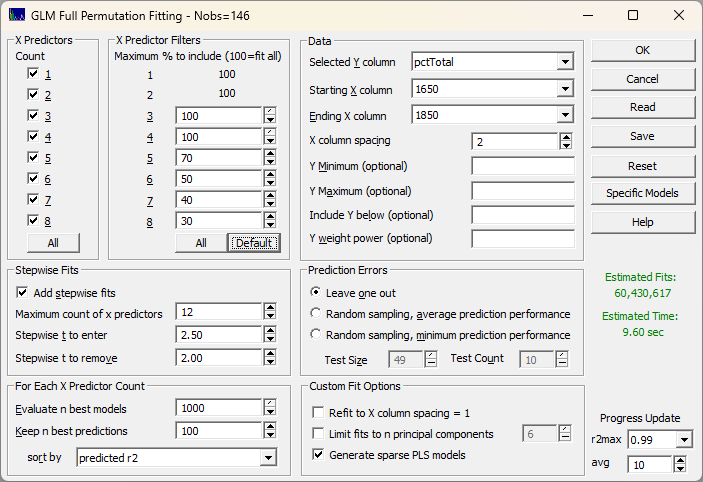Screen dimensions: 703x482
Task: Increase X column spacing with up arrow
Action: [566, 137]
